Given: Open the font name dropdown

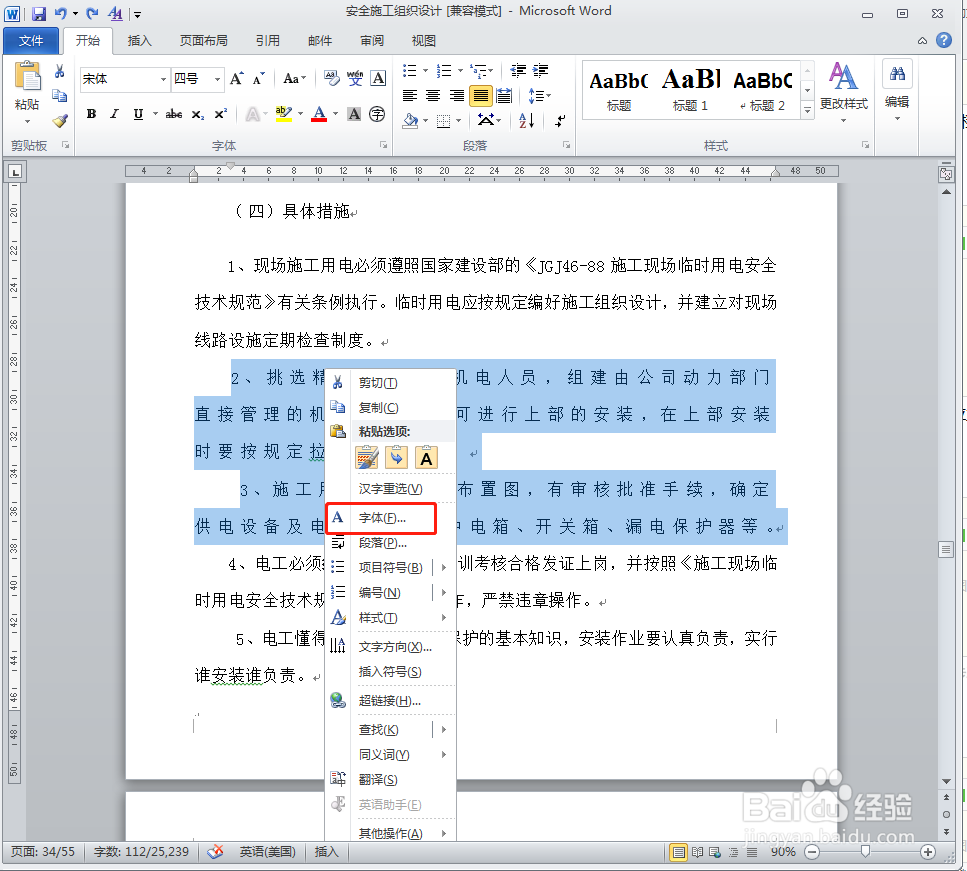Looking at the screenshot, I should [x=165, y=78].
